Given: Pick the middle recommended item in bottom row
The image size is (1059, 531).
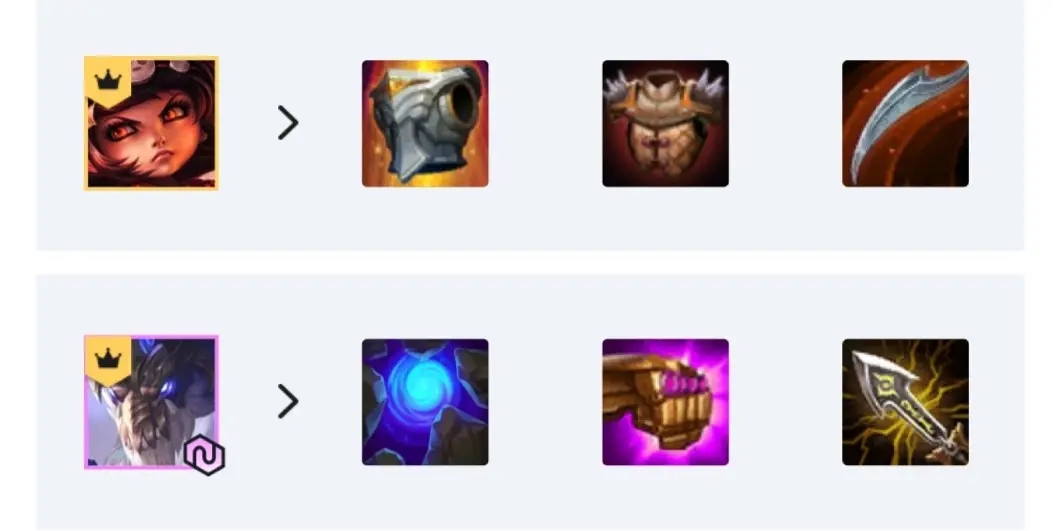Looking at the screenshot, I should pos(665,402).
